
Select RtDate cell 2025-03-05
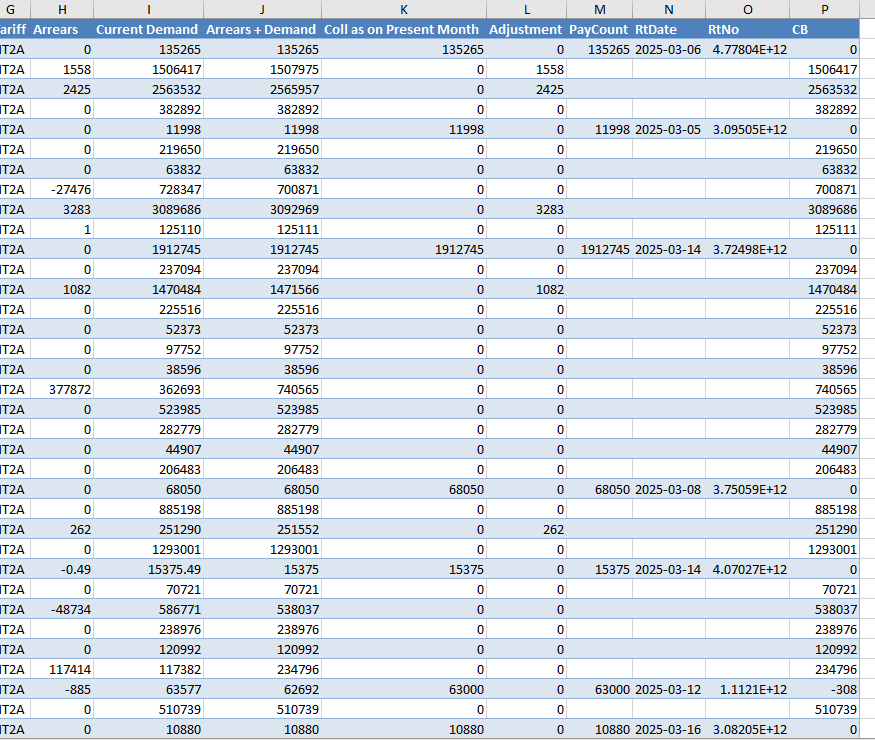(669, 129)
